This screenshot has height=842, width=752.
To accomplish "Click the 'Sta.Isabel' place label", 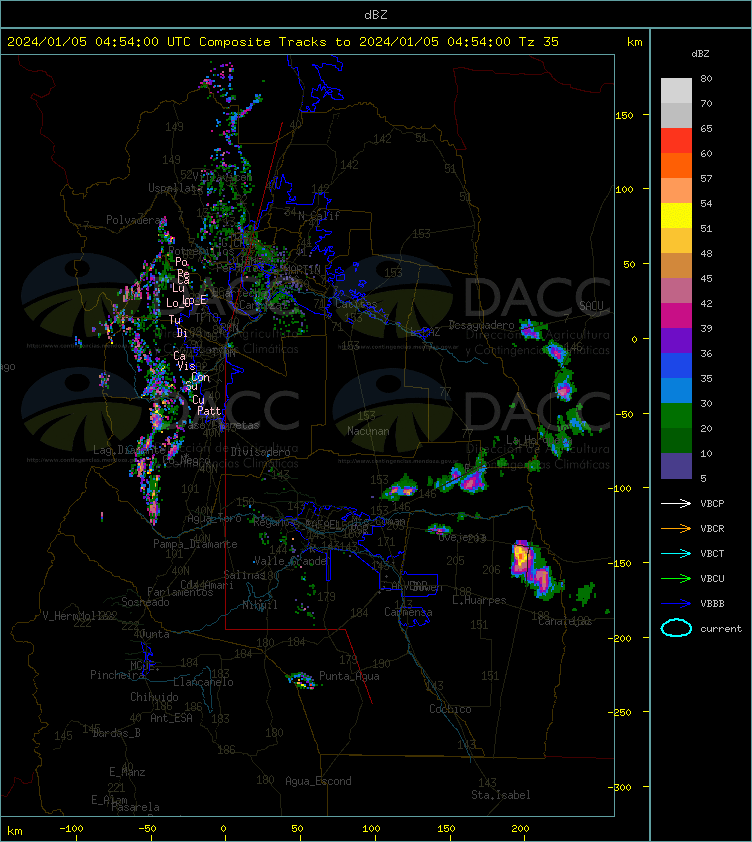I will point(501,795).
